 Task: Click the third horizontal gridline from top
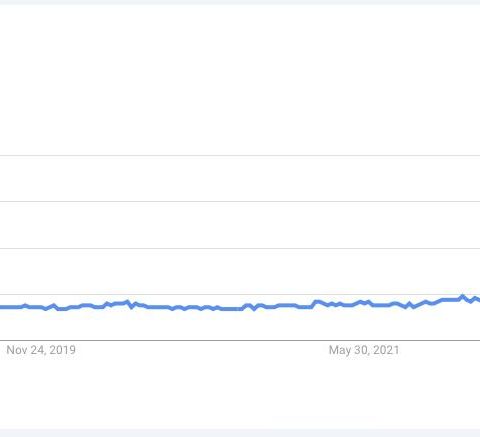pos(240,248)
